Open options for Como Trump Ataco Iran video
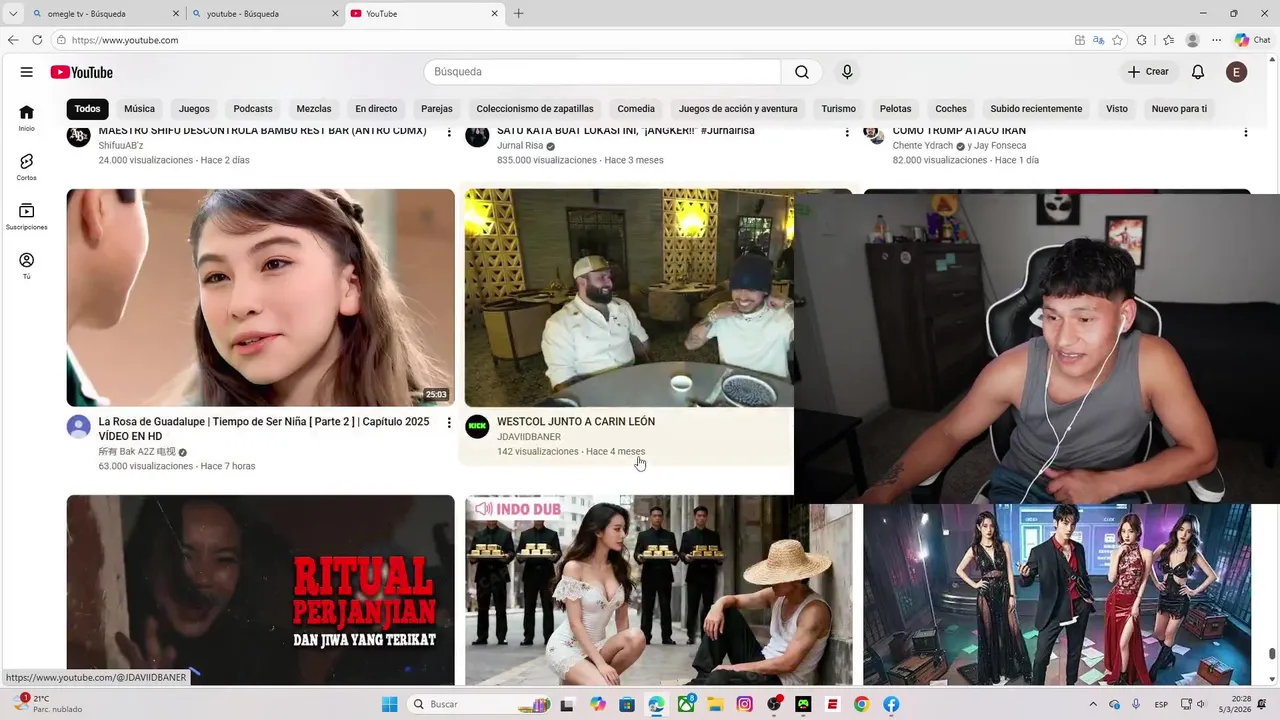This screenshot has height=720, width=1280. tap(1245, 132)
